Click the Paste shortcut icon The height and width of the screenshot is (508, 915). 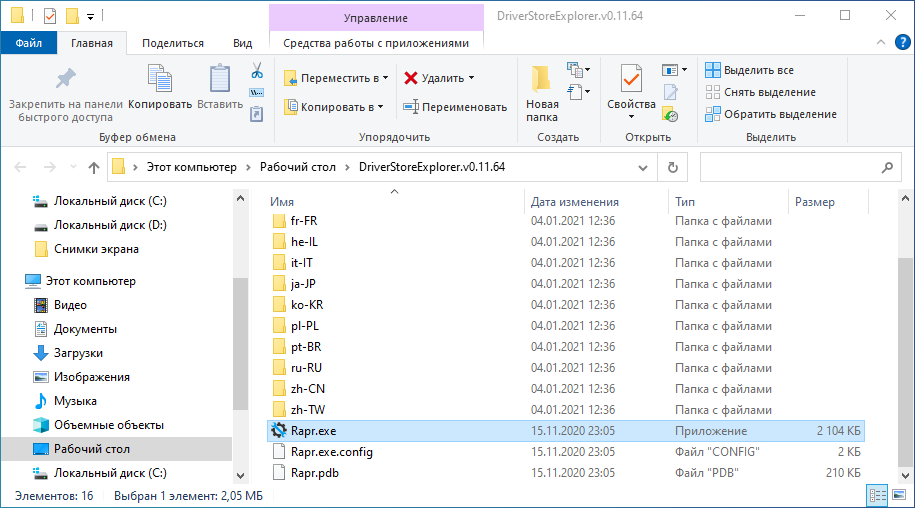coord(257,114)
